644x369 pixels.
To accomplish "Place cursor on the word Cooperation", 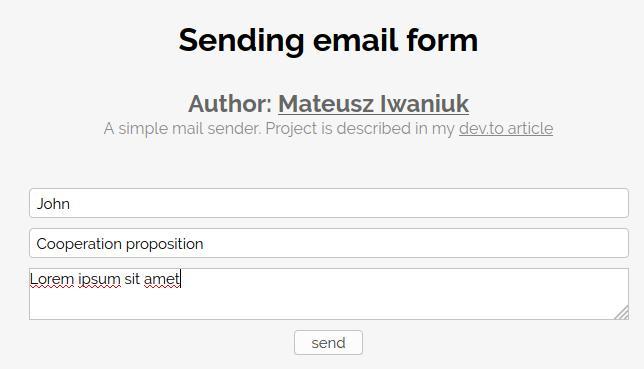I will tap(79, 244).
